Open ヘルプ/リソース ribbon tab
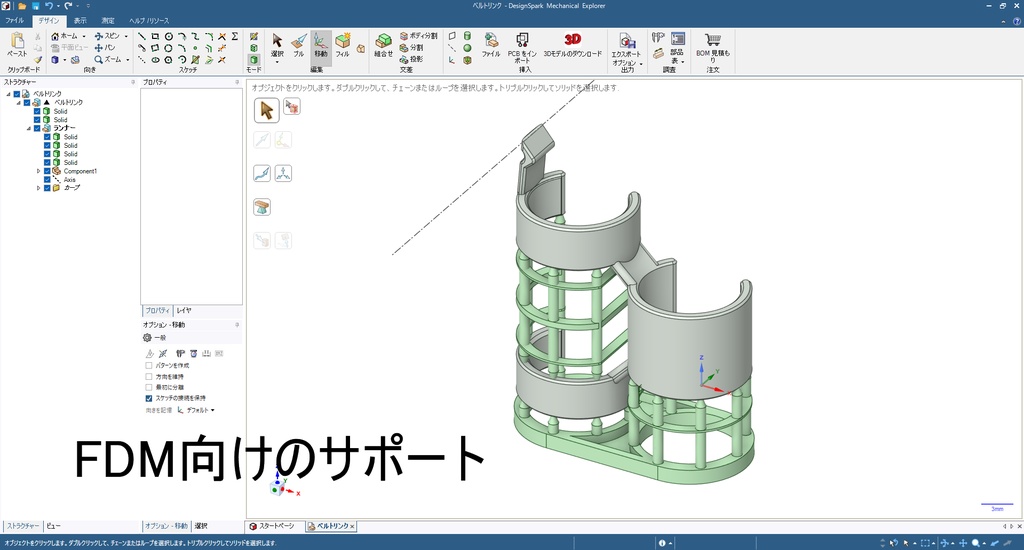The height and width of the screenshot is (550, 1024). tap(149, 21)
